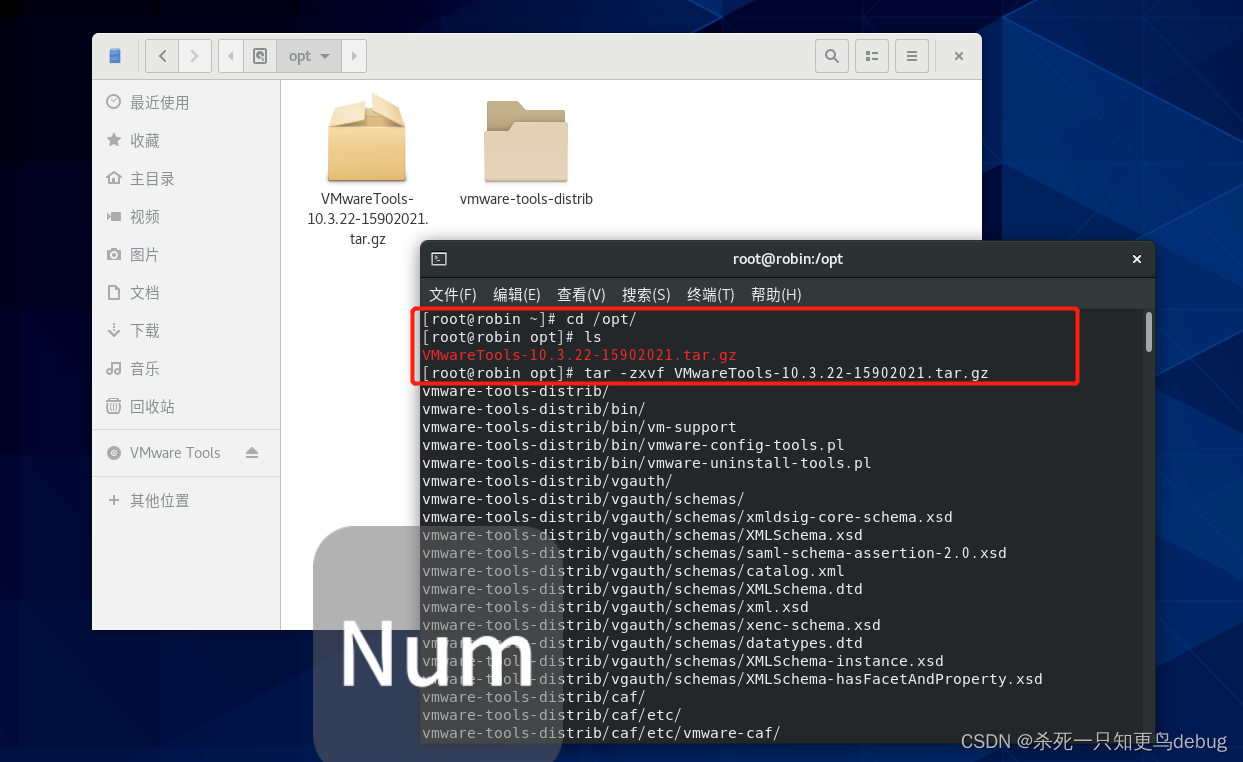Open the opt path dropdown
The image size is (1243, 762).
309,56
